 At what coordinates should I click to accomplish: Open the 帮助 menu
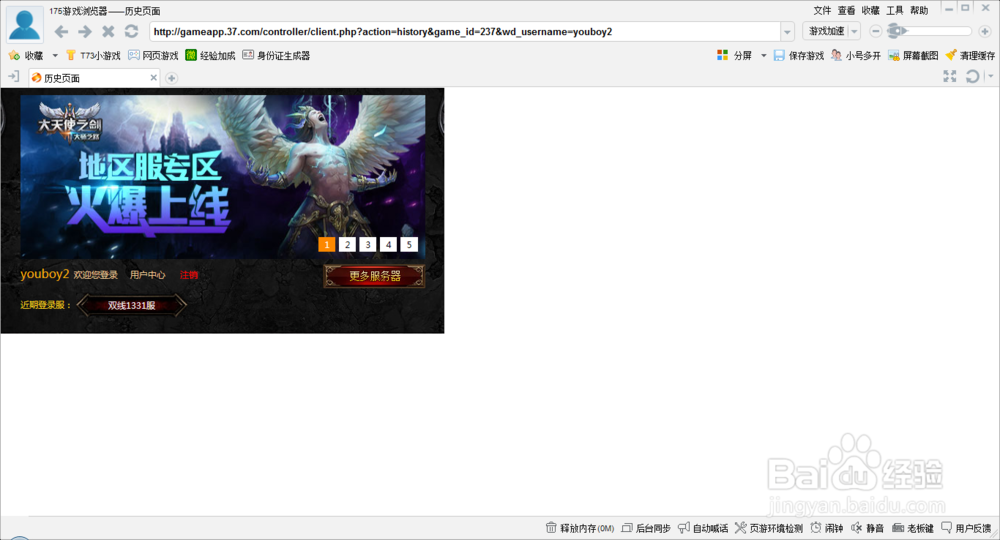[919, 10]
